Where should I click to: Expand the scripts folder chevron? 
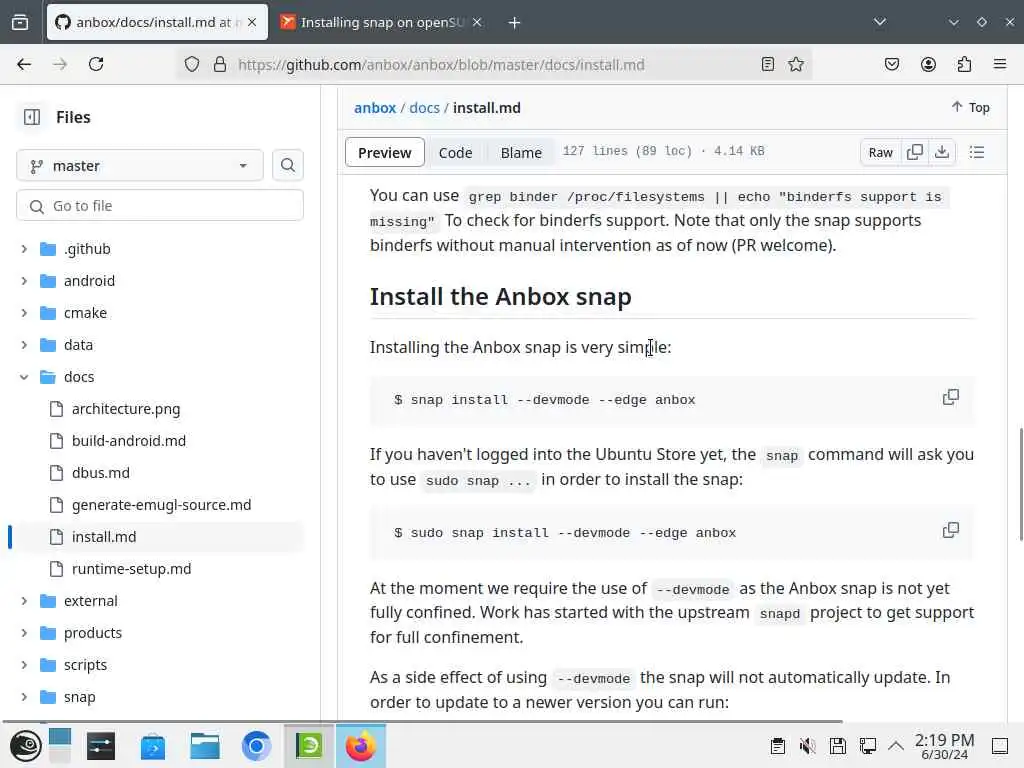click(24, 665)
